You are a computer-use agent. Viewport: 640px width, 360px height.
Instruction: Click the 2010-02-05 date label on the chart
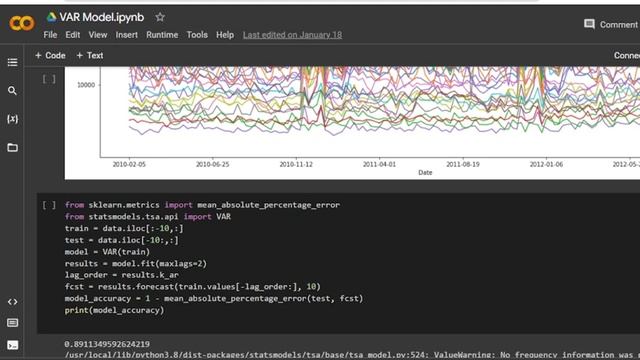pos(129,164)
